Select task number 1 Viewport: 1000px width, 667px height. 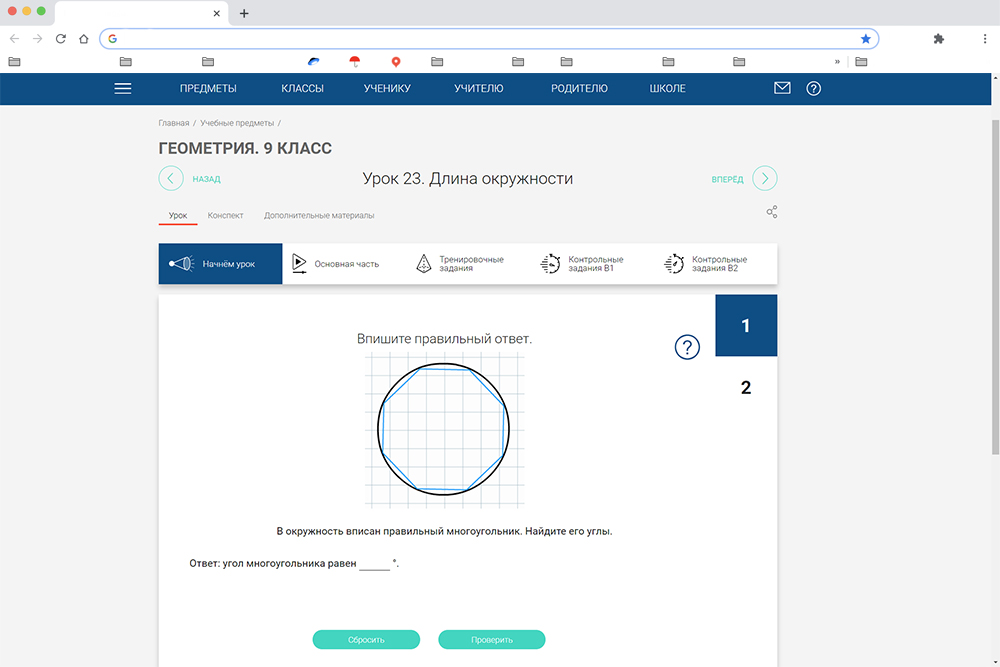[x=746, y=325]
